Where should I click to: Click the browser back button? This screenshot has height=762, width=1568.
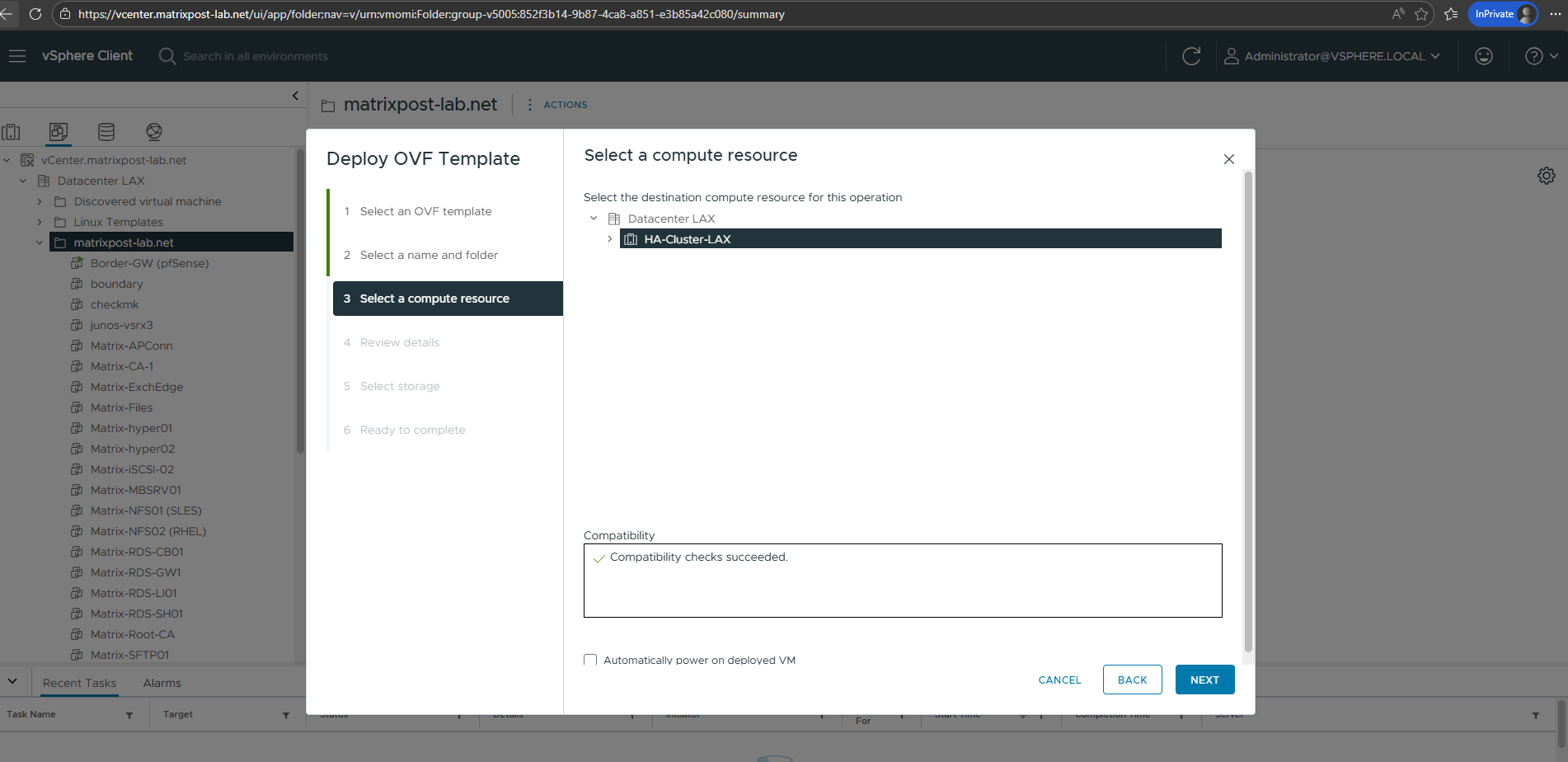(7, 14)
